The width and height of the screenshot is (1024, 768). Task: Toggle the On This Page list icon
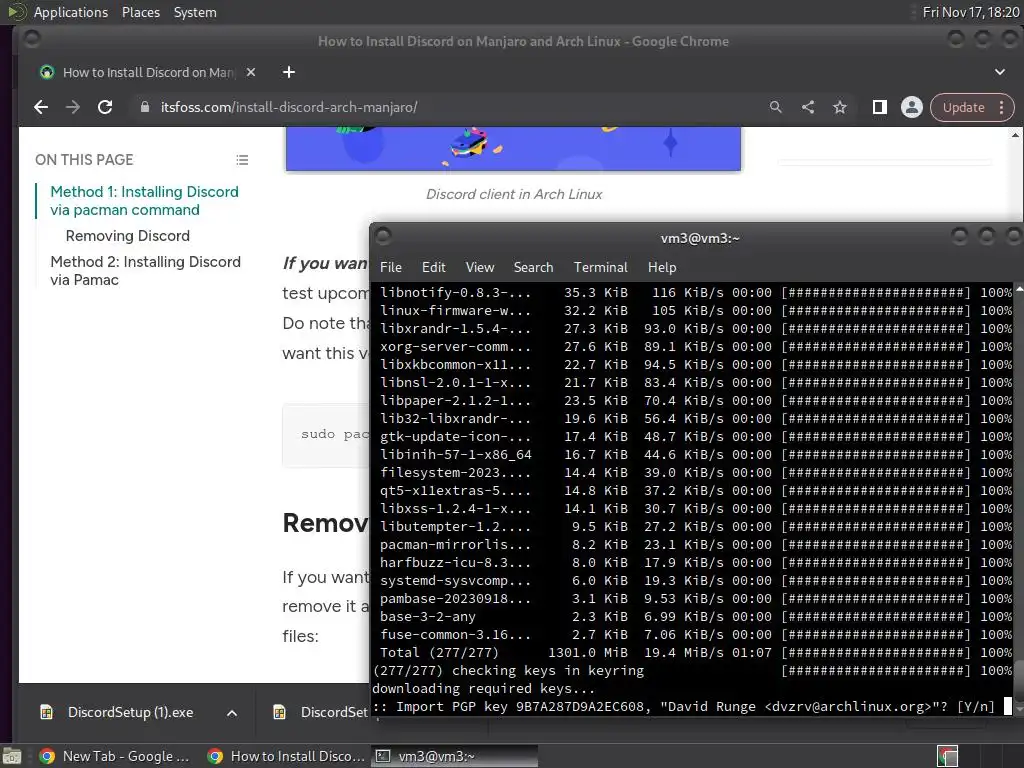[x=242, y=160]
